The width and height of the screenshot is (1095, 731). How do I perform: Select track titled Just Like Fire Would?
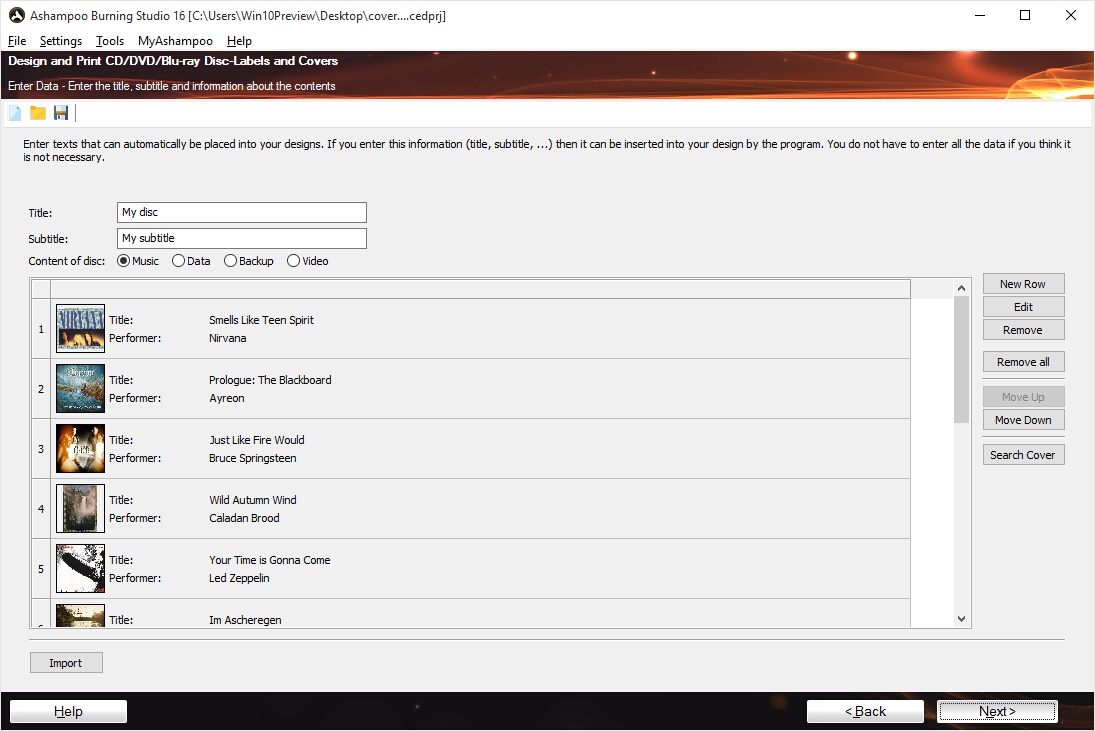click(x=257, y=440)
